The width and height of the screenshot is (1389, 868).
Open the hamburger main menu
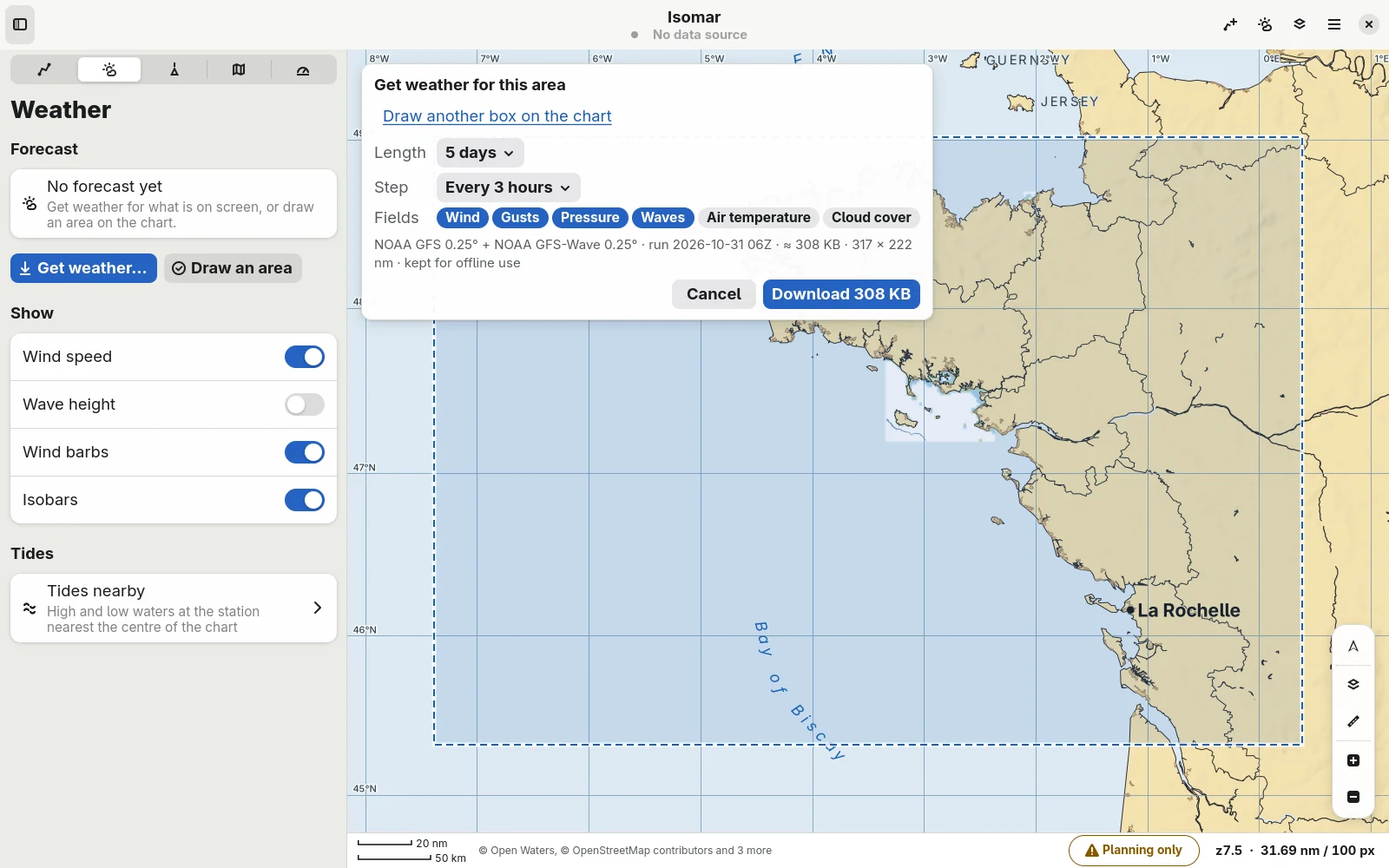1334,24
